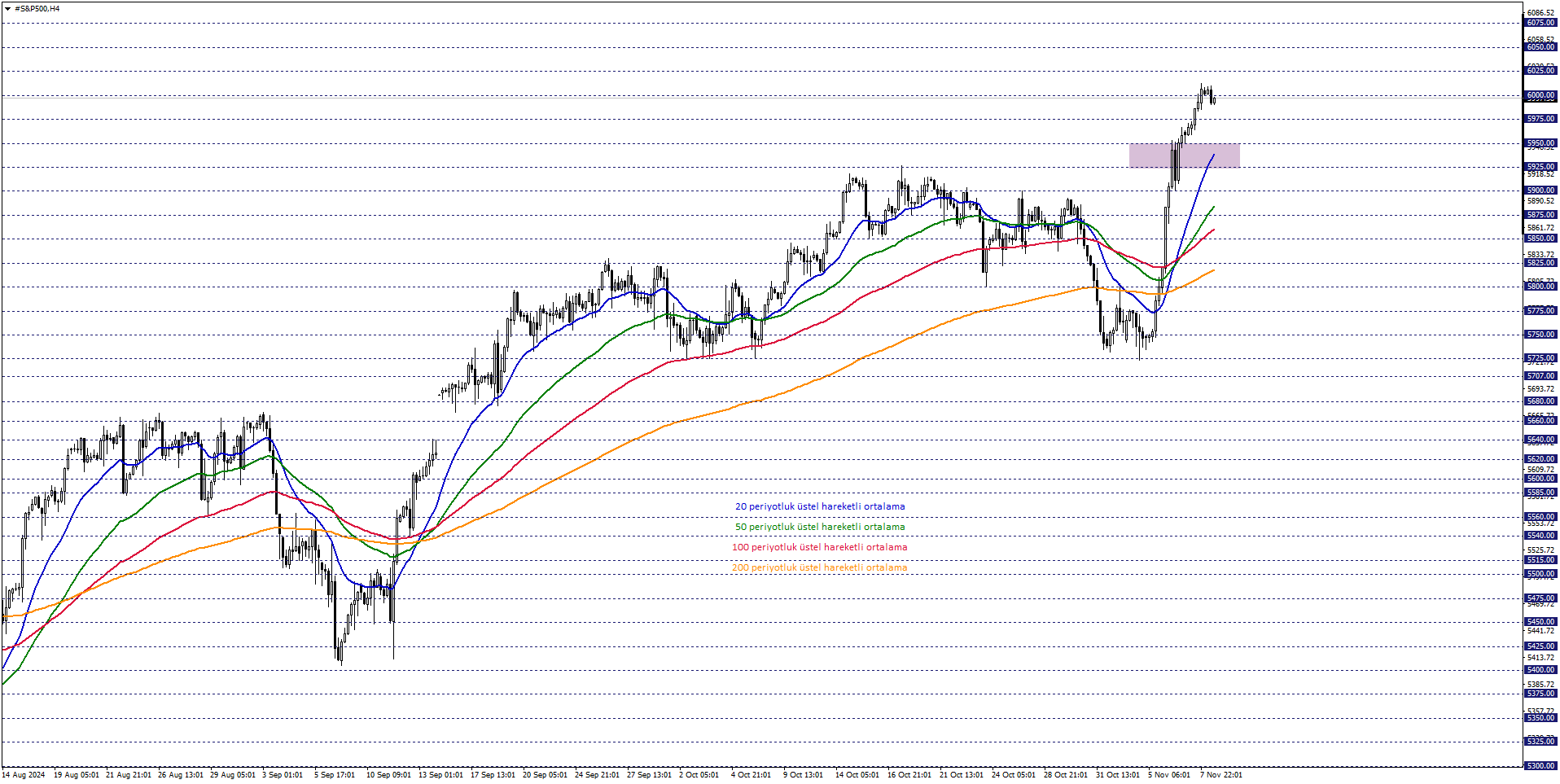The width and height of the screenshot is (1560, 784).
Task: Click the 2 Oct 05:01 date label
Action: (699, 775)
